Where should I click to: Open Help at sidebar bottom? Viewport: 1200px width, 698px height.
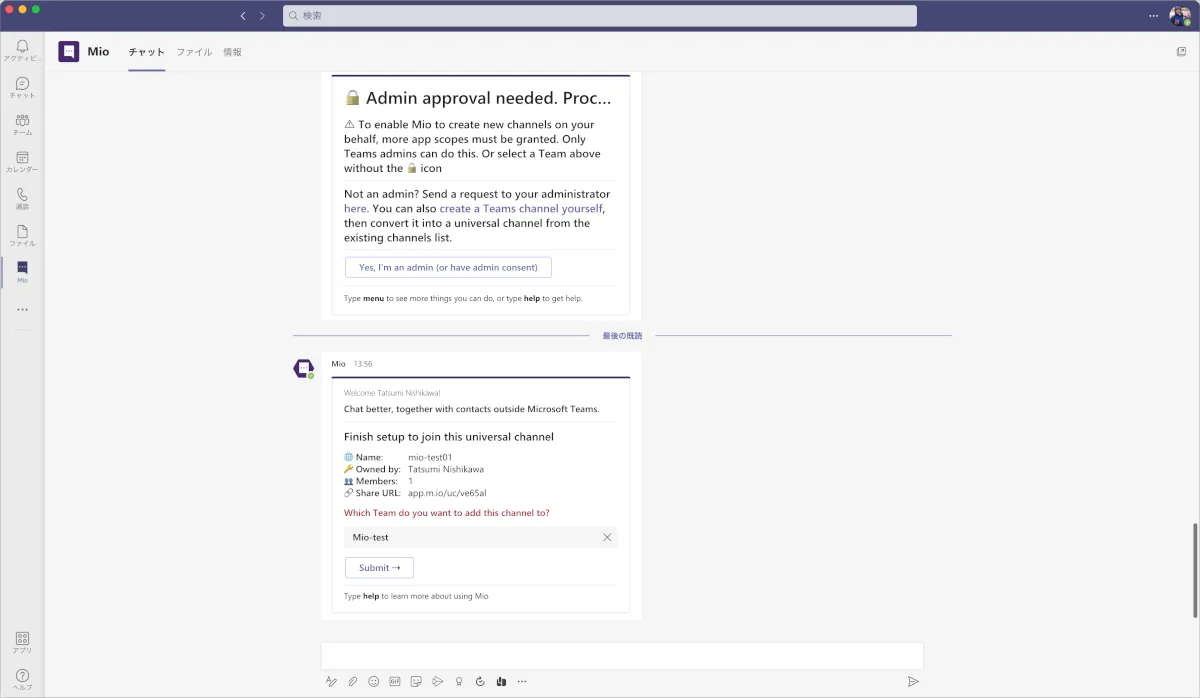tap(22, 680)
